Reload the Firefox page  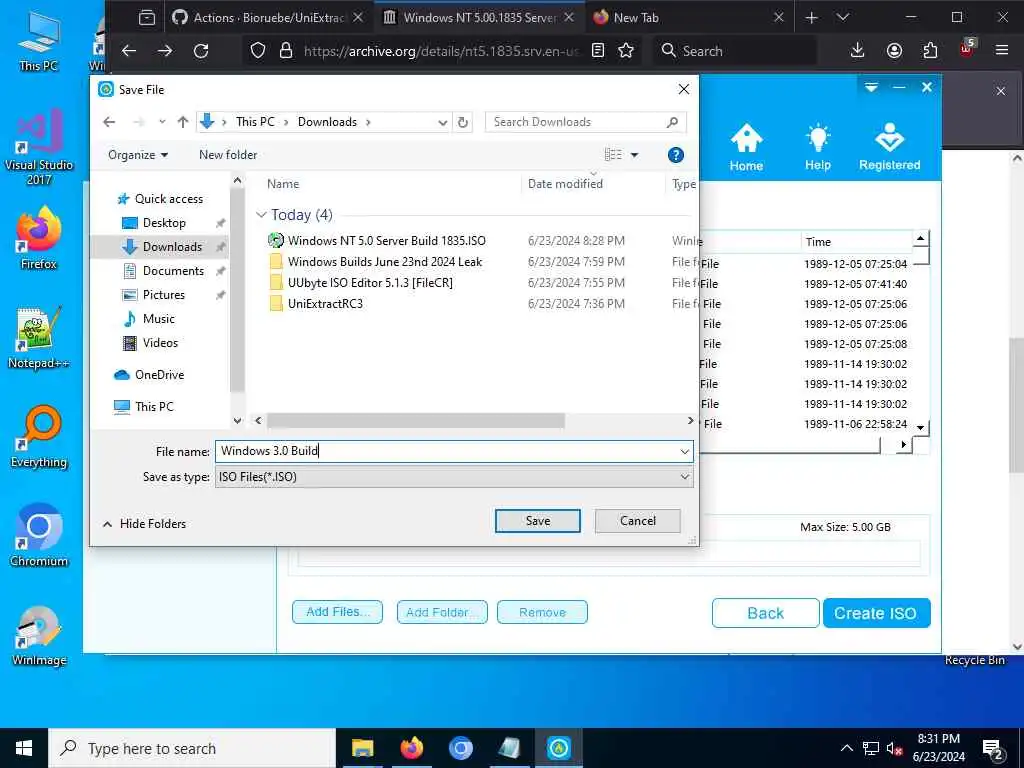pos(201,51)
